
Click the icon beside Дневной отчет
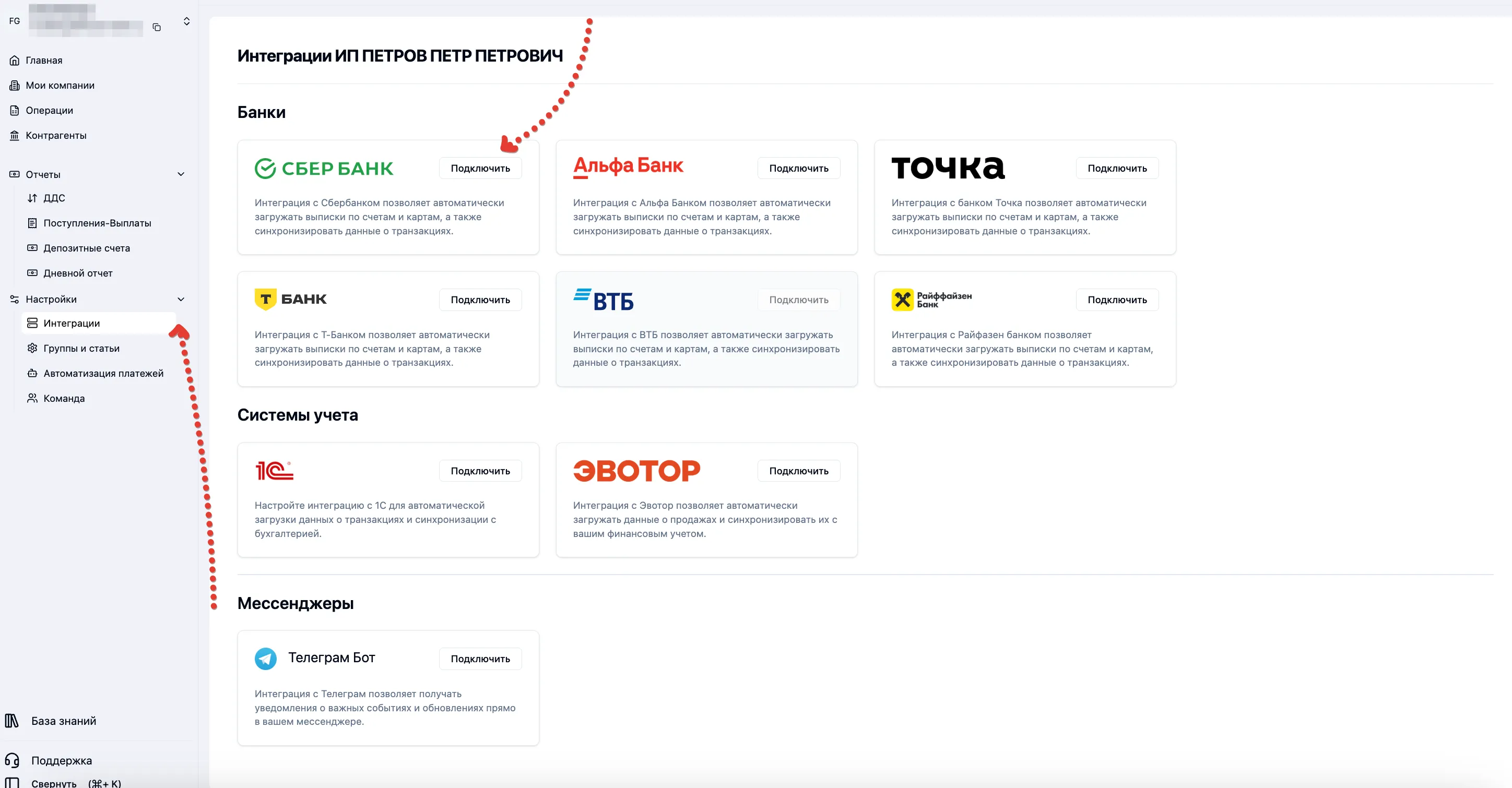pyautogui.click(x=32, y=273)
